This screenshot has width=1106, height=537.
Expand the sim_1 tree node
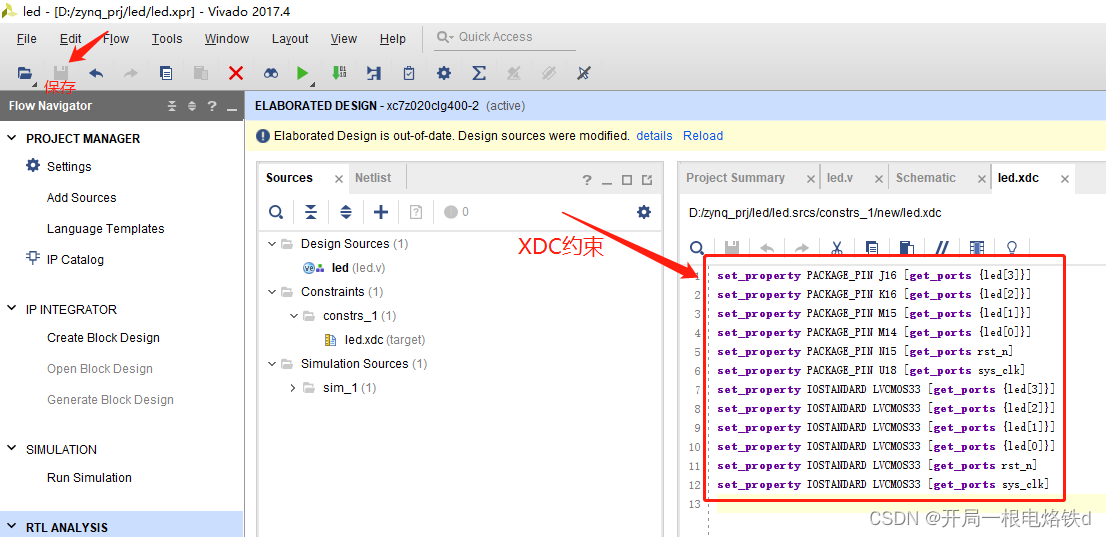click(293, 387)
